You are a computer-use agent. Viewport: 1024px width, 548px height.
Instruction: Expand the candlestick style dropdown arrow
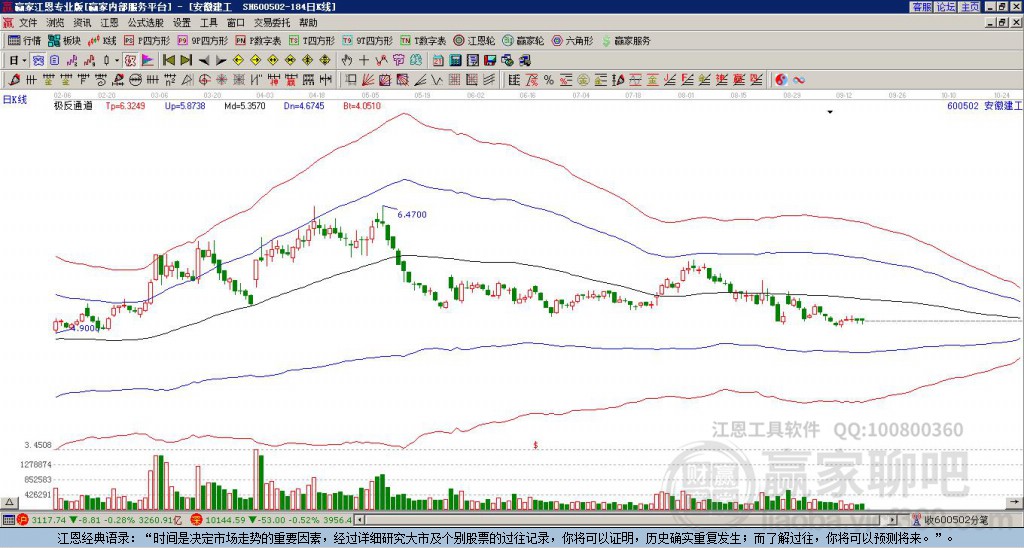pos(117,61)
